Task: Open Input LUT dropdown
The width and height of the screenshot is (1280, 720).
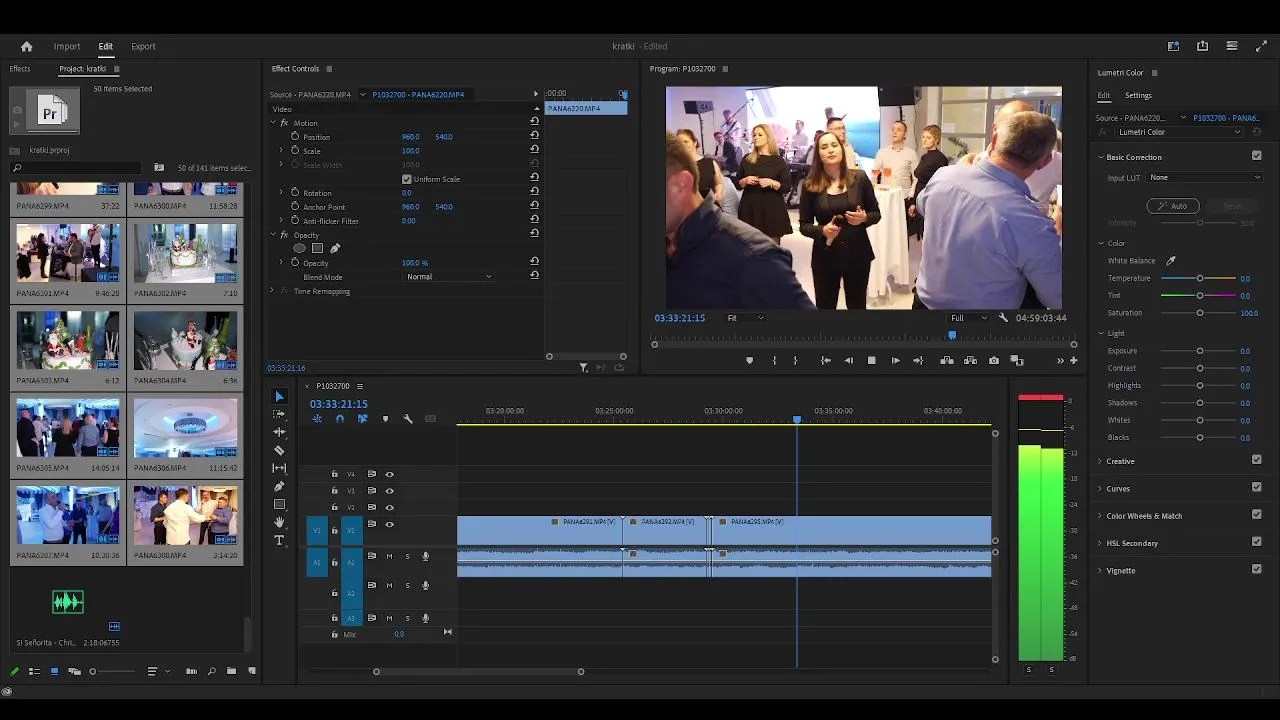Action: [x=1204, y=178]
